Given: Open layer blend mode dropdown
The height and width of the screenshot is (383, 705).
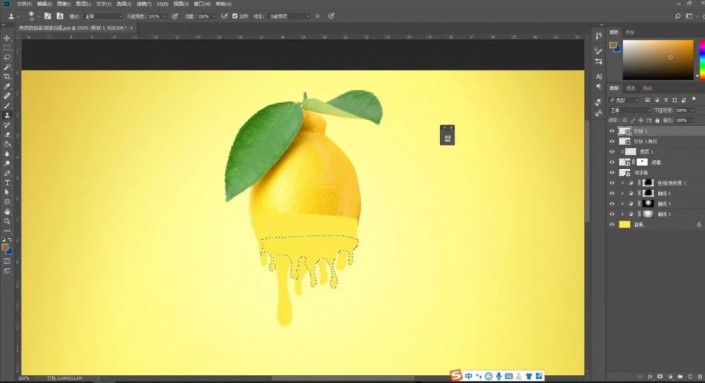Looking at the screenshot, I should tap(629, 110).
